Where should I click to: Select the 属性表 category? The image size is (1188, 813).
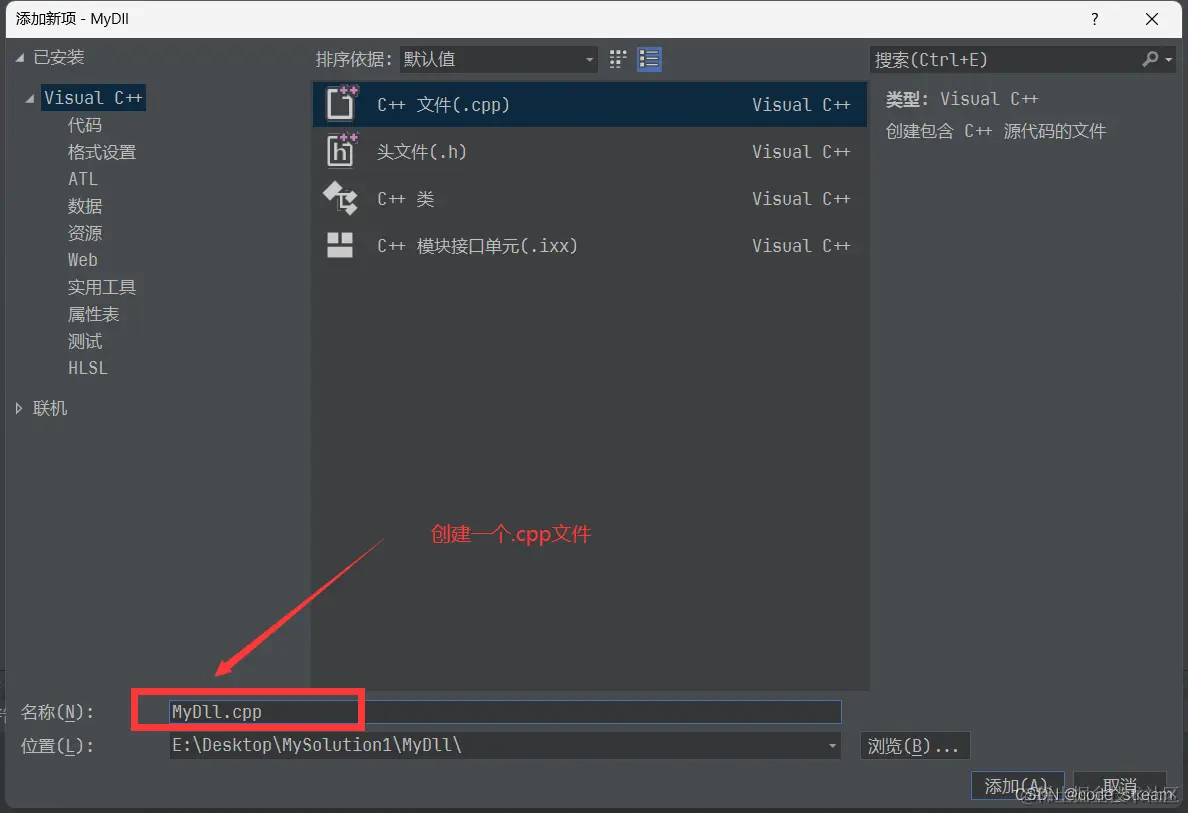[x=93, y=314]
